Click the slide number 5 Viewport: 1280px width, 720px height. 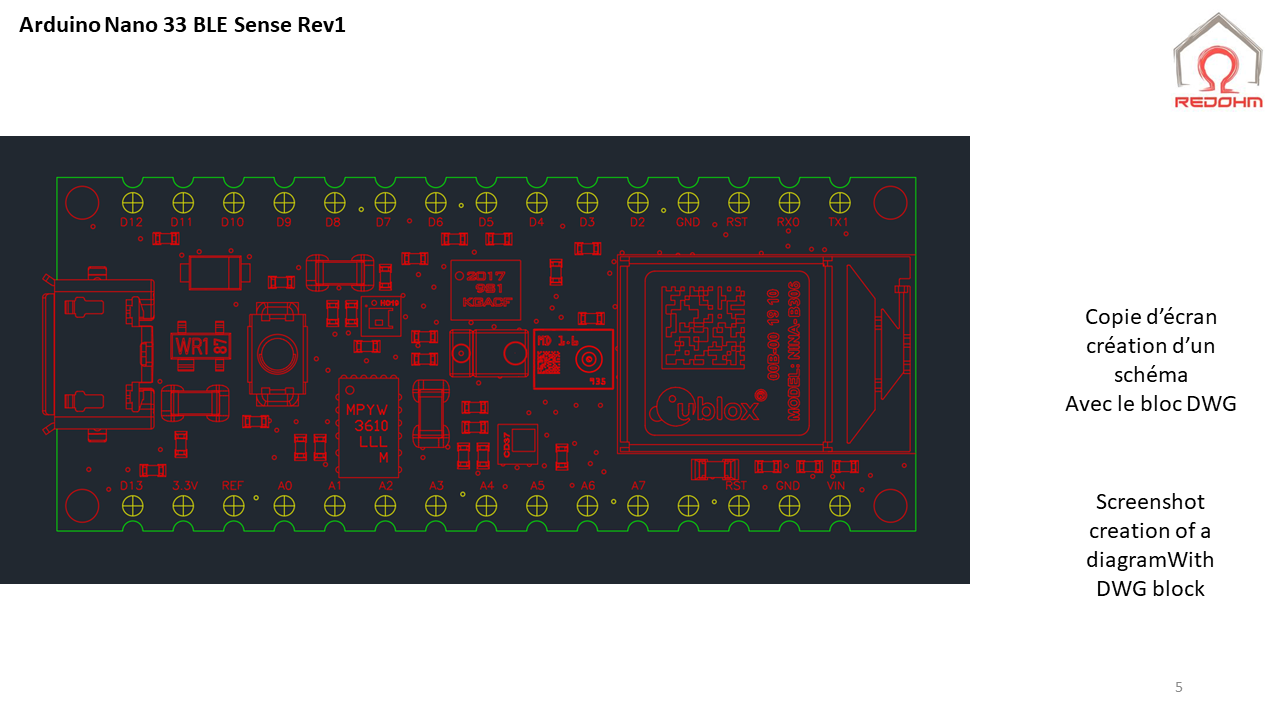[1178, 687]
